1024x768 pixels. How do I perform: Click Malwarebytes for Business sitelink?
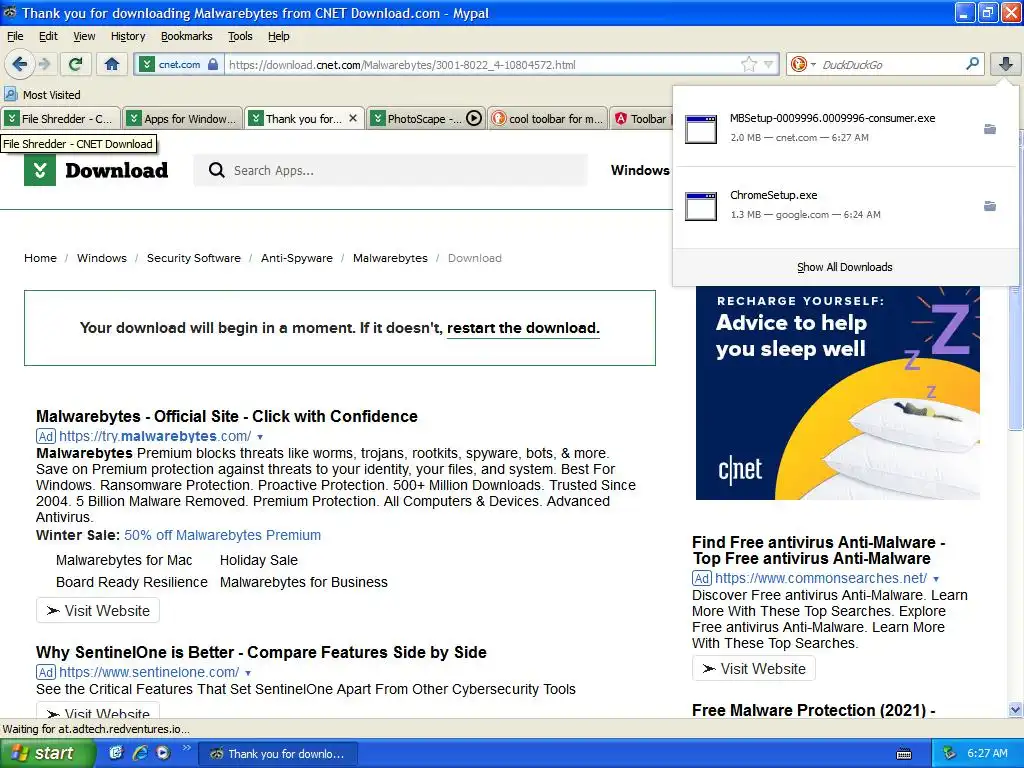[x=304, y=582]
